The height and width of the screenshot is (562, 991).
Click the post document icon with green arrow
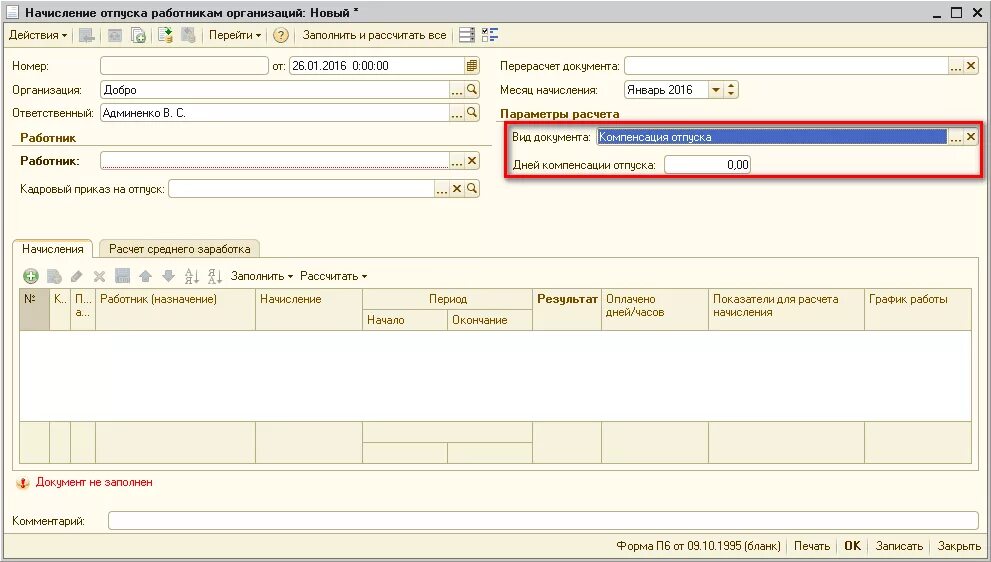pyautogui.click(x=166, y=35)
